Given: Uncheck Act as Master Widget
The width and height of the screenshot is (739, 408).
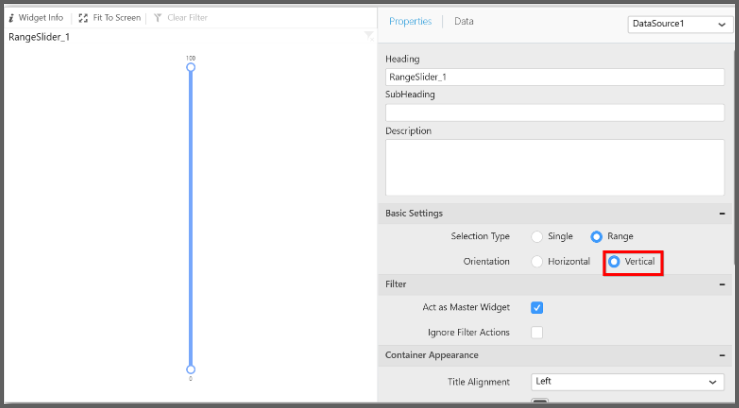Looking at the screenshot, I should click(x=537, y=308).
